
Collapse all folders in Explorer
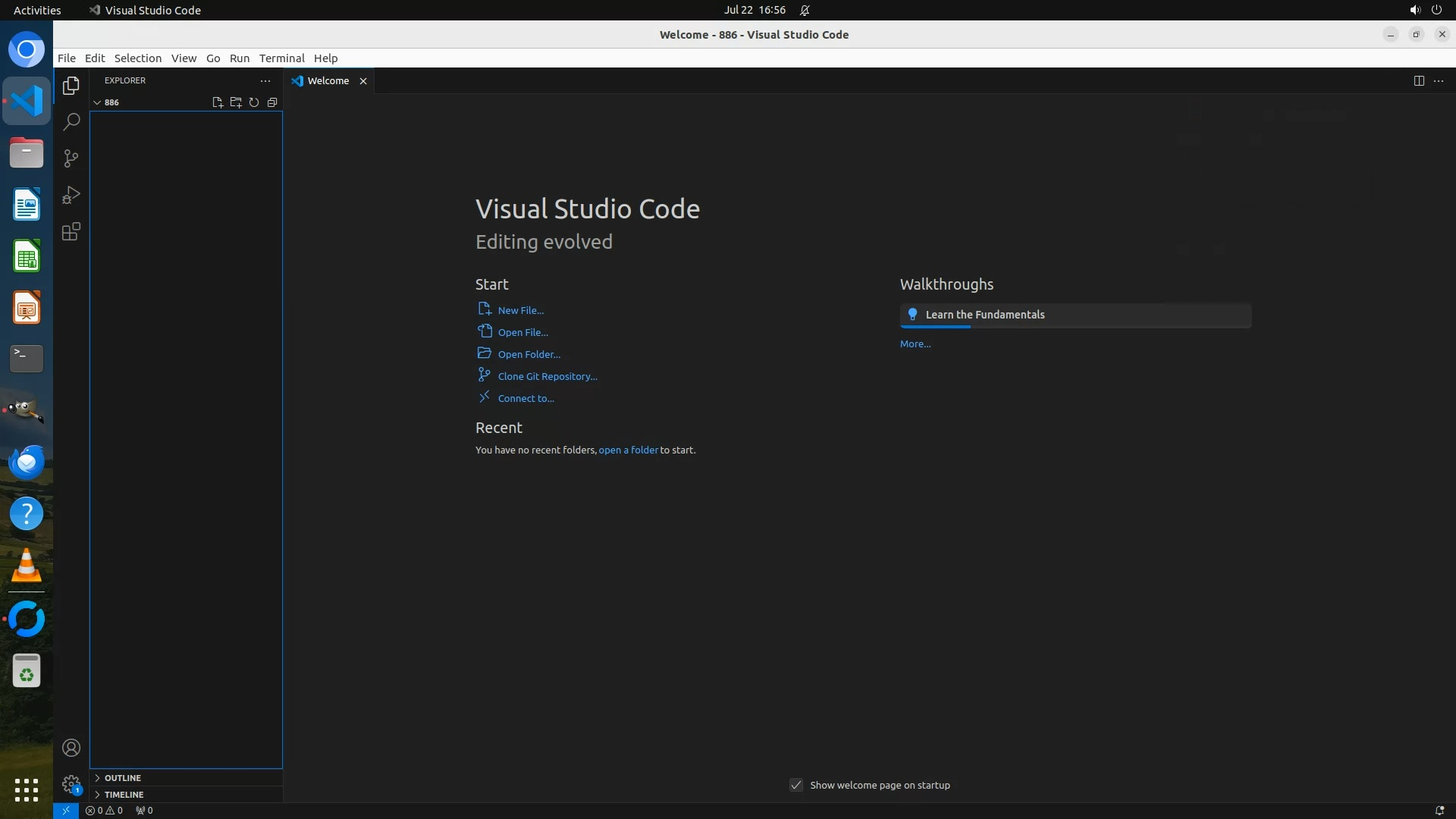point(272,102)
